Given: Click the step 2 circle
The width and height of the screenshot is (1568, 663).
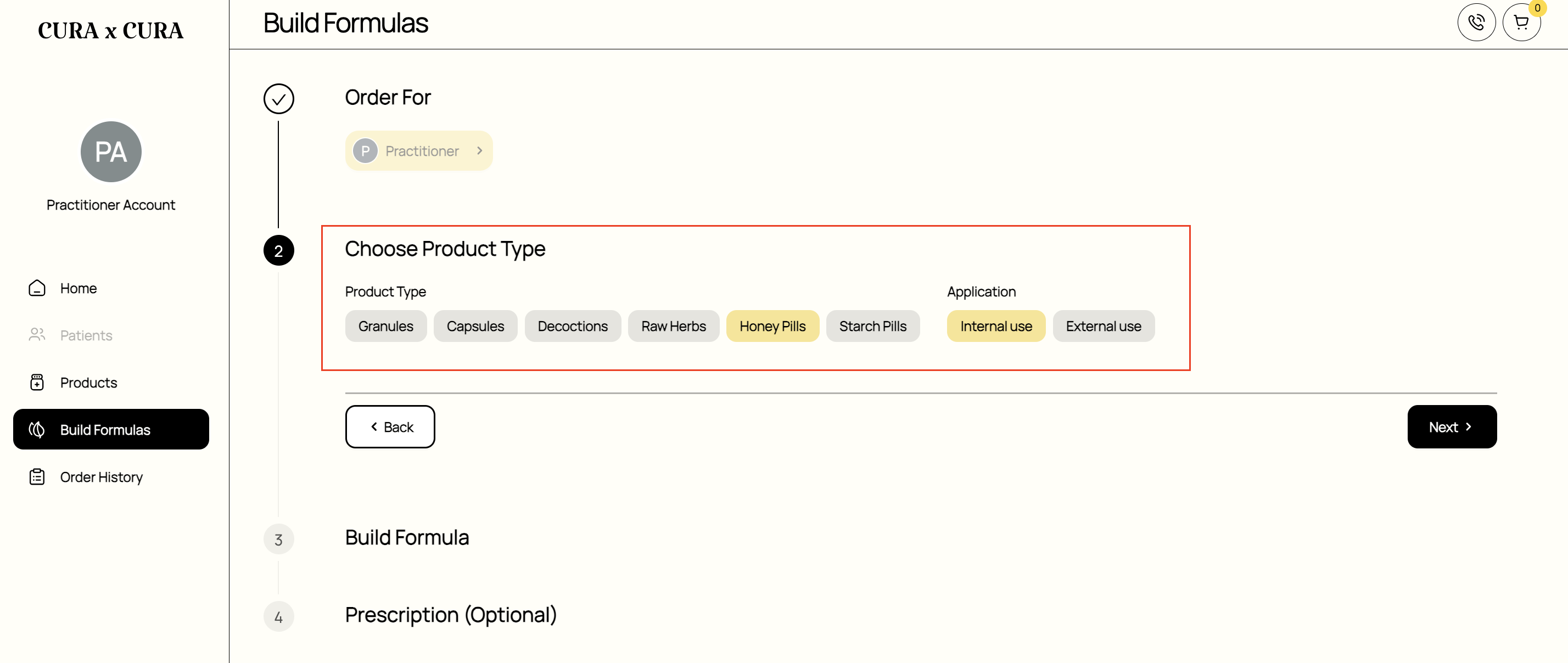Looking at the screenshot, I should 279,251.
